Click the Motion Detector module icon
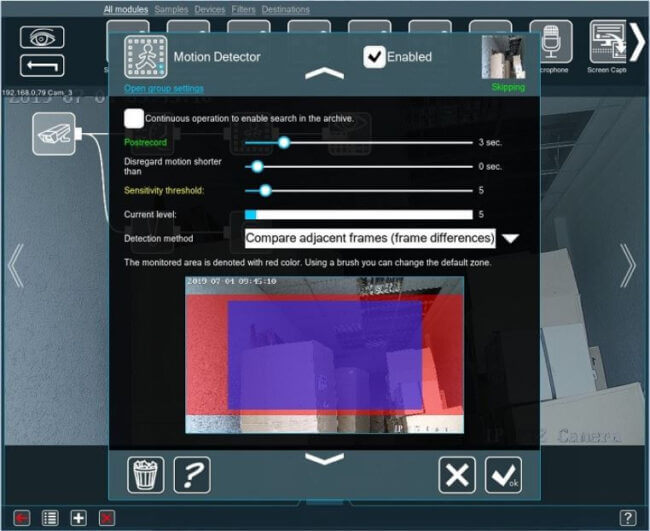 [146, 57]
